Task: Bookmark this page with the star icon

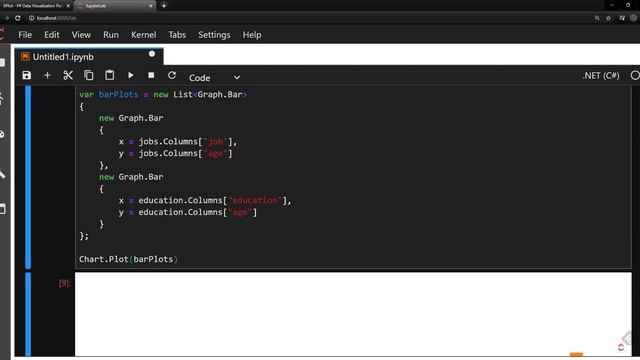Action: click(609, 18)
